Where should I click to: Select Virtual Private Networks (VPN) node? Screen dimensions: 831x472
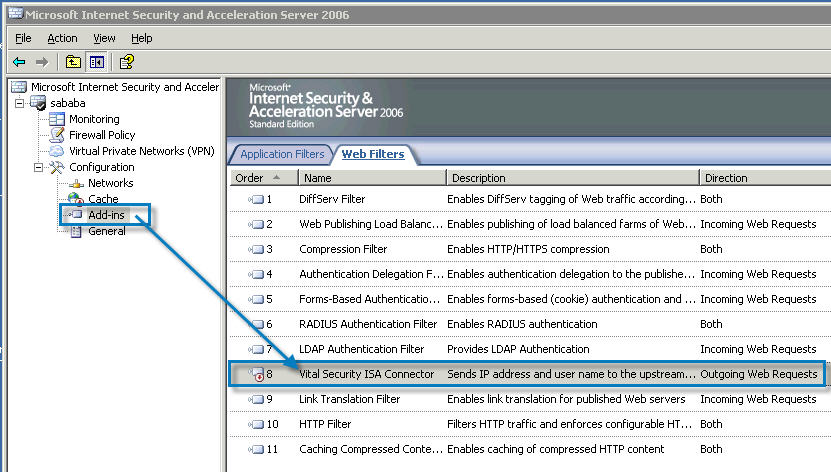pyautogui.click(x=141, y=151)
